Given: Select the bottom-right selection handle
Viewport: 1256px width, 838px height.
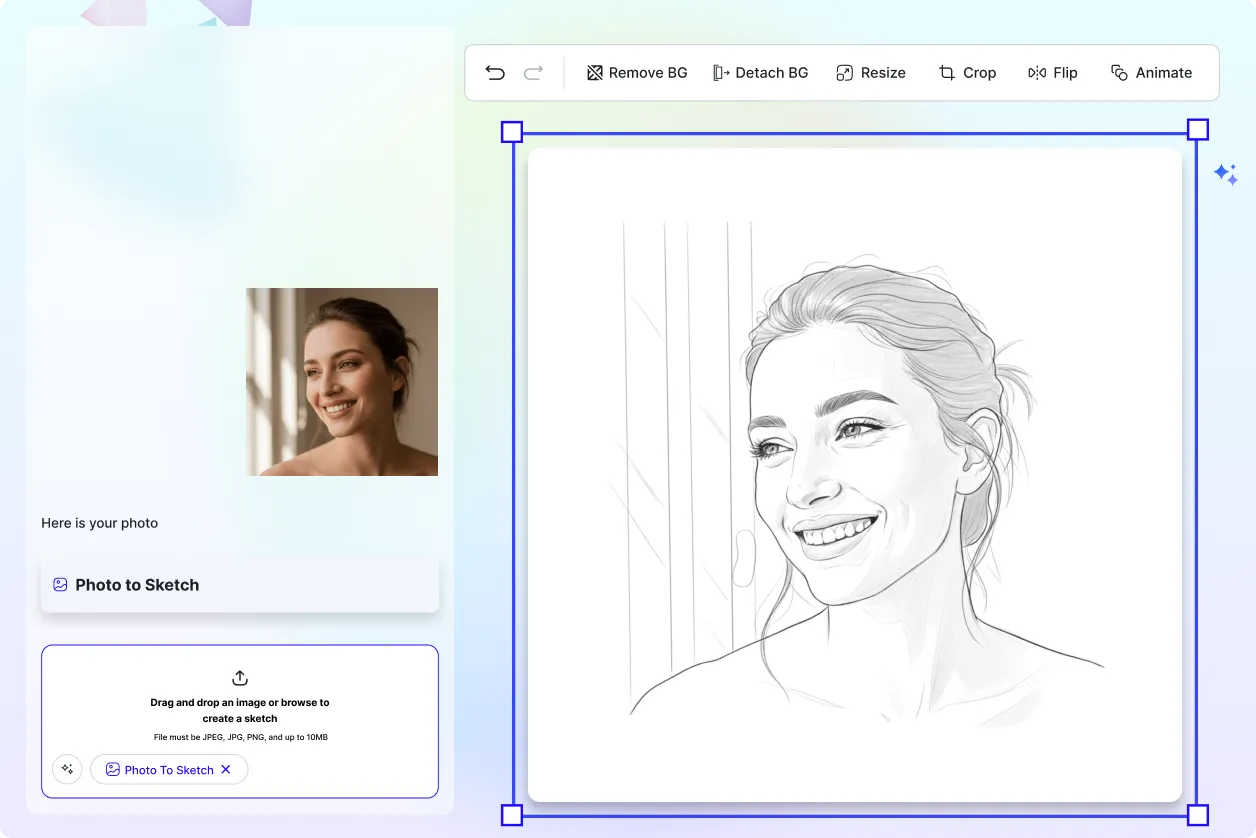Looking at the screenshot, I should (x=1197, y=815).
